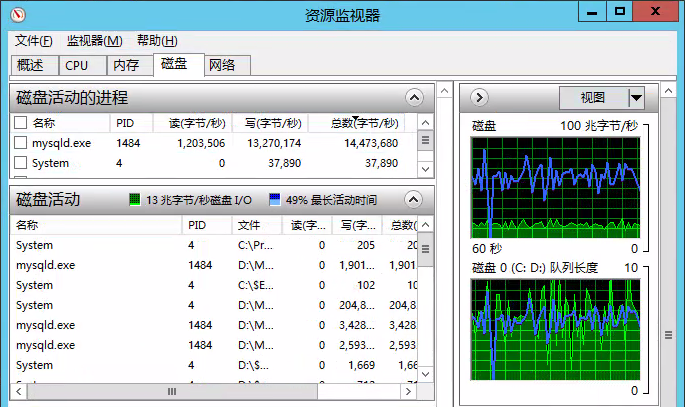This screenshot has width=685, height=407.
Task: Collapse the 磁盘活动 section
Action: pos(414,199)
